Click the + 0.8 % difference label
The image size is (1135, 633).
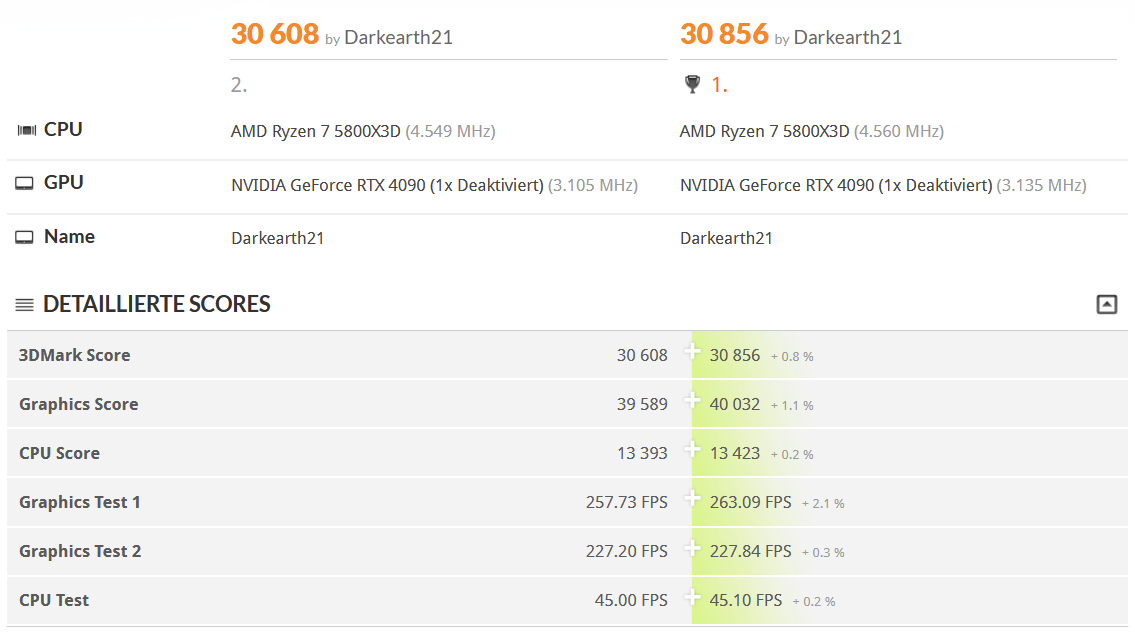click(x=792, y=357)
